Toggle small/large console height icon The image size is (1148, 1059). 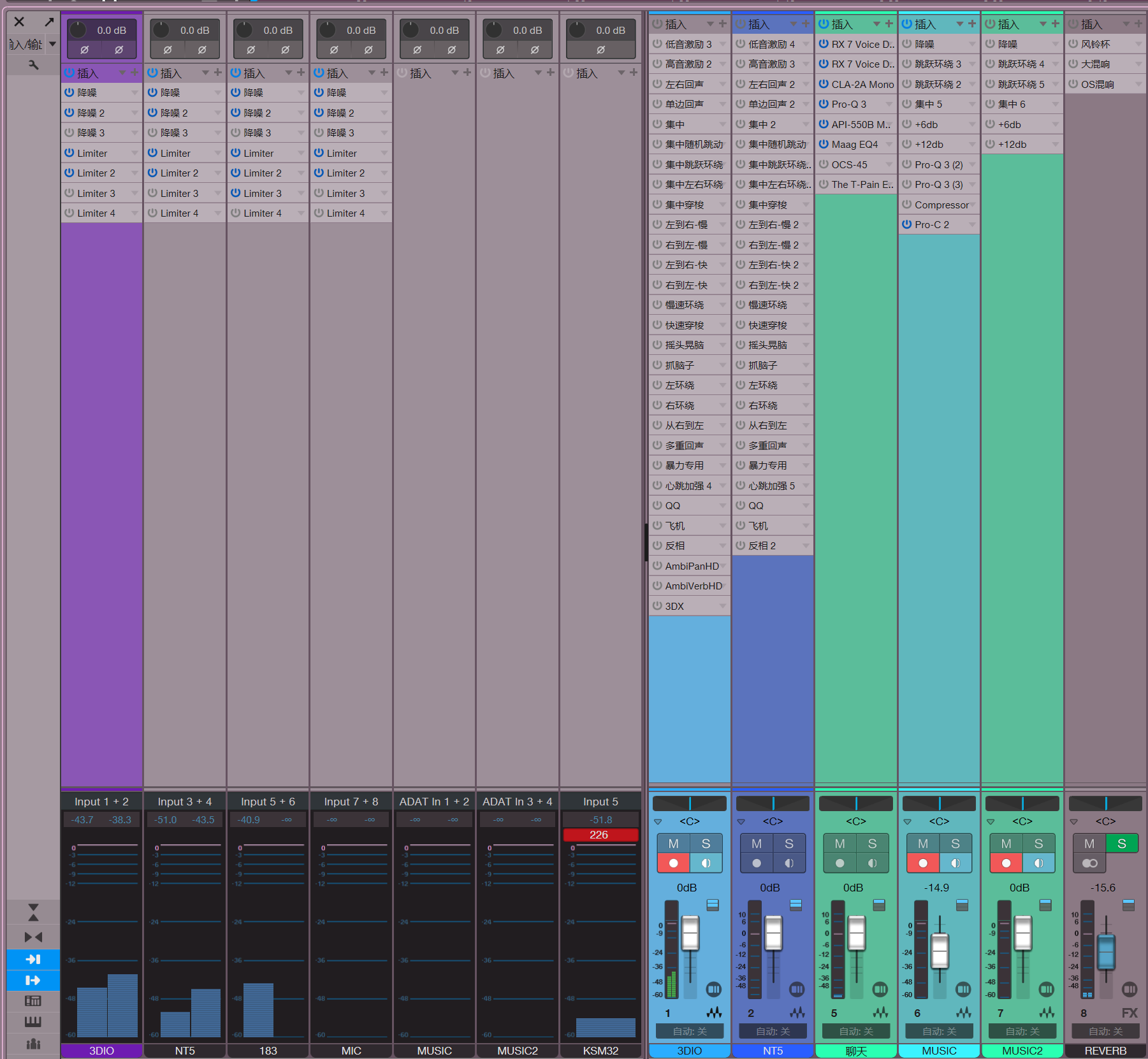[x=33, y=912]
